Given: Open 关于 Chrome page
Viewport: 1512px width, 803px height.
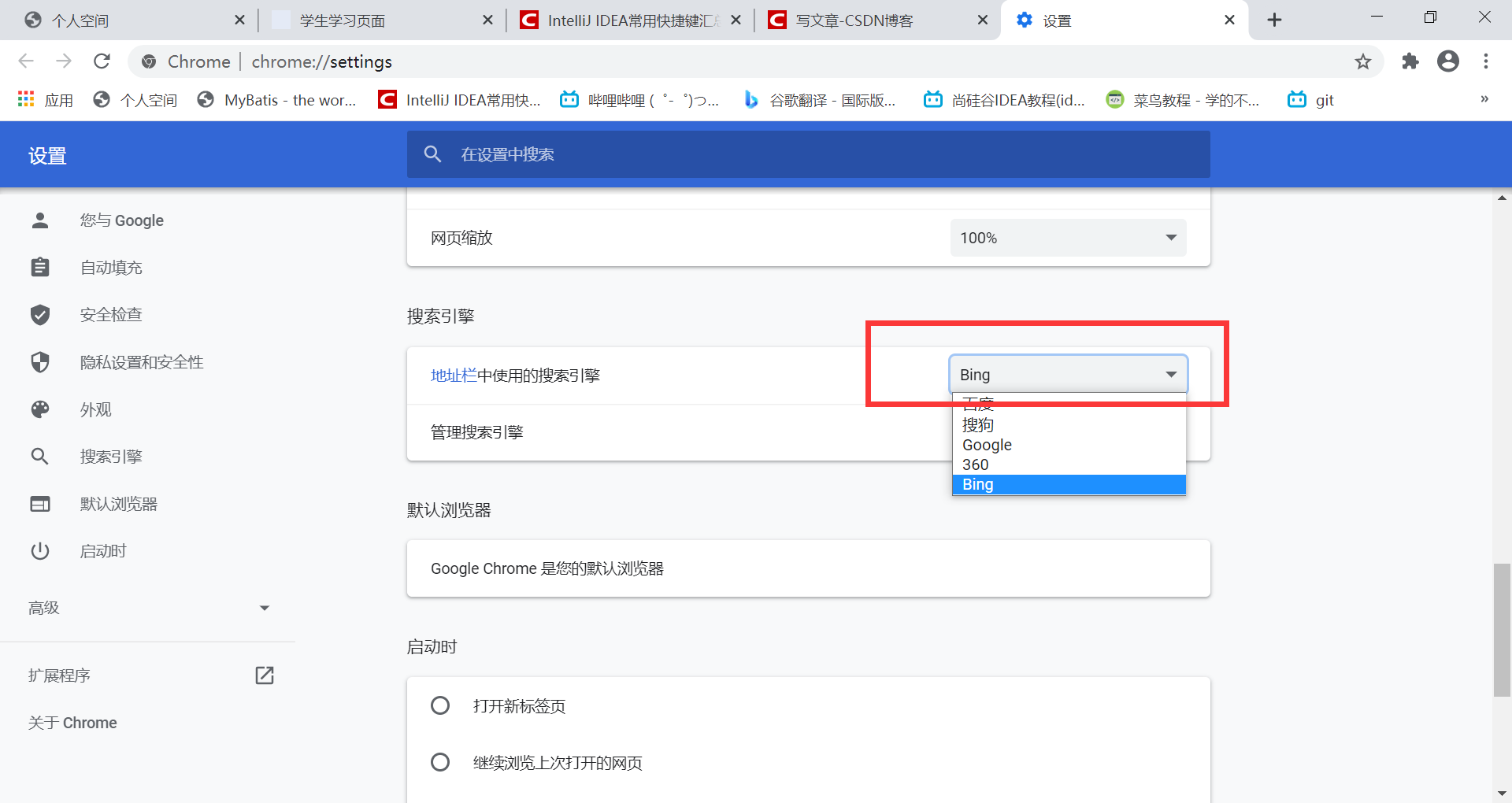Looking at the screenshot, I should [72, 723].
